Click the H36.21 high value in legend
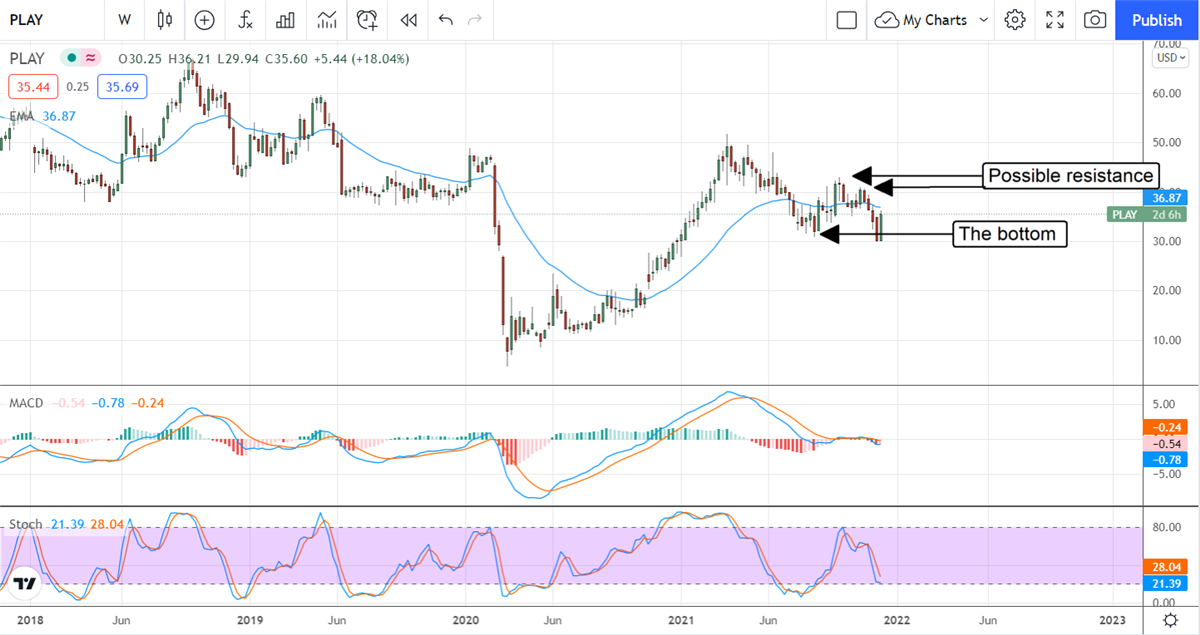Screen dimensions: 1200x635 click(x=192, y=59)
